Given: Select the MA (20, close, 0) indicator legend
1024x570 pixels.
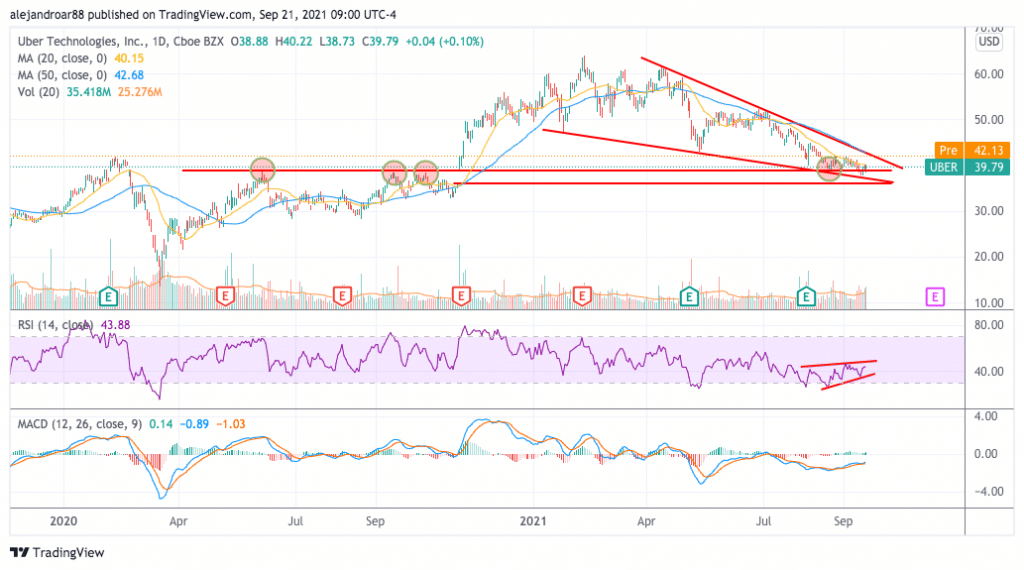Looking at the screenshot, I should pyautogui.click(x=62, y=59).
